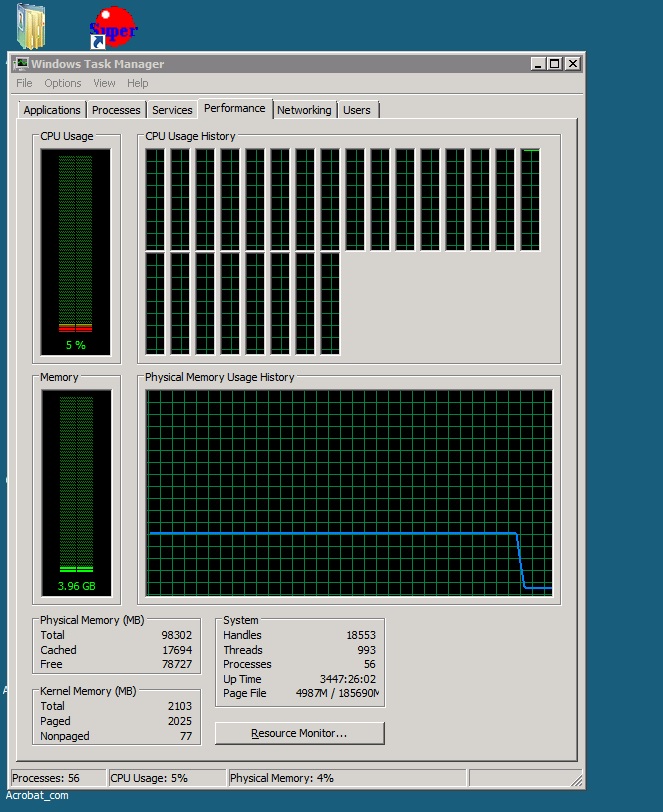
Task: Go to the Services tab
Action: (x=172, y=110)
